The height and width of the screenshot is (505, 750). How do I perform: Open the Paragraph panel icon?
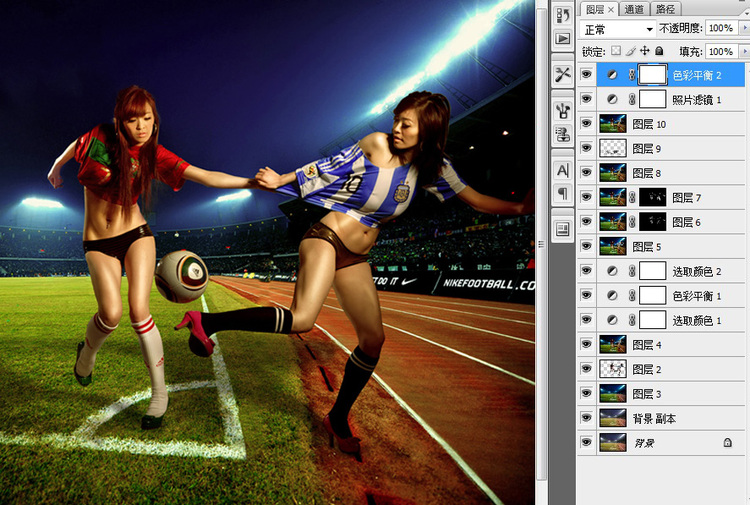(563, 193)
